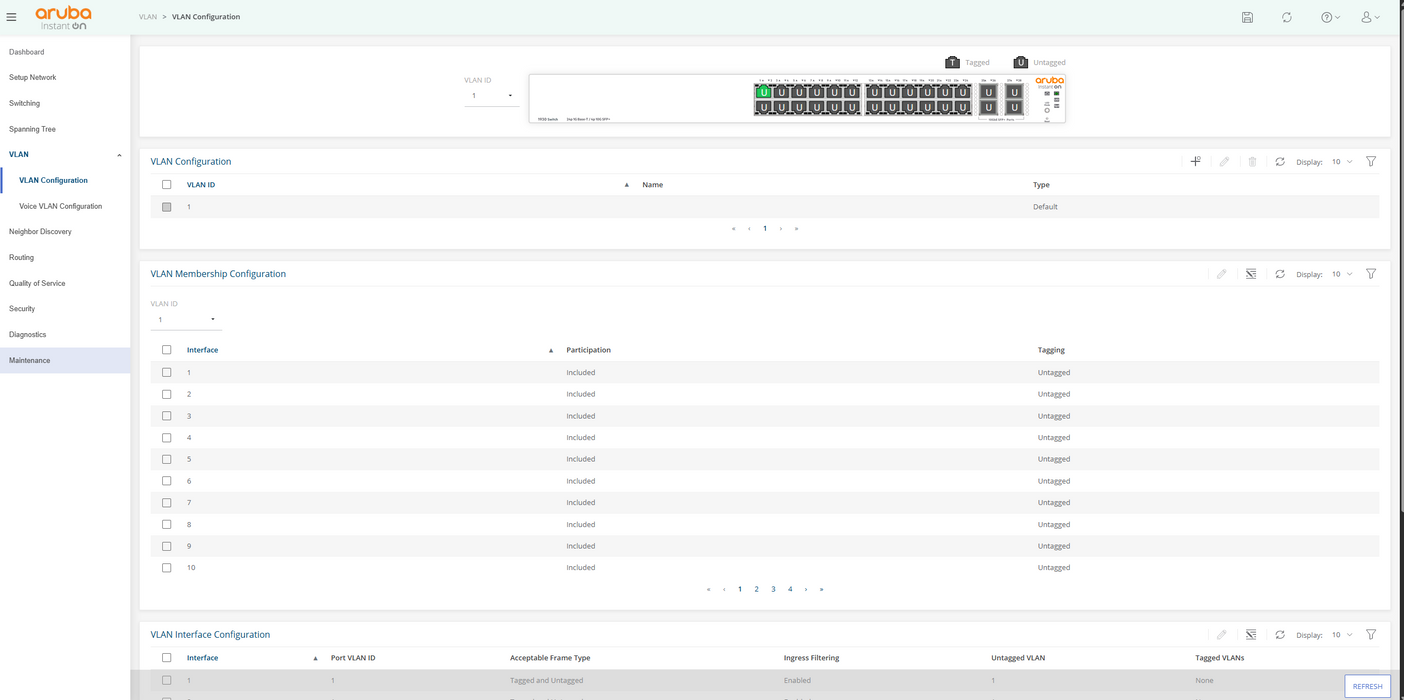Sort interface configuration table by Interface column
Screen dimensions: 1404x700
202,658
